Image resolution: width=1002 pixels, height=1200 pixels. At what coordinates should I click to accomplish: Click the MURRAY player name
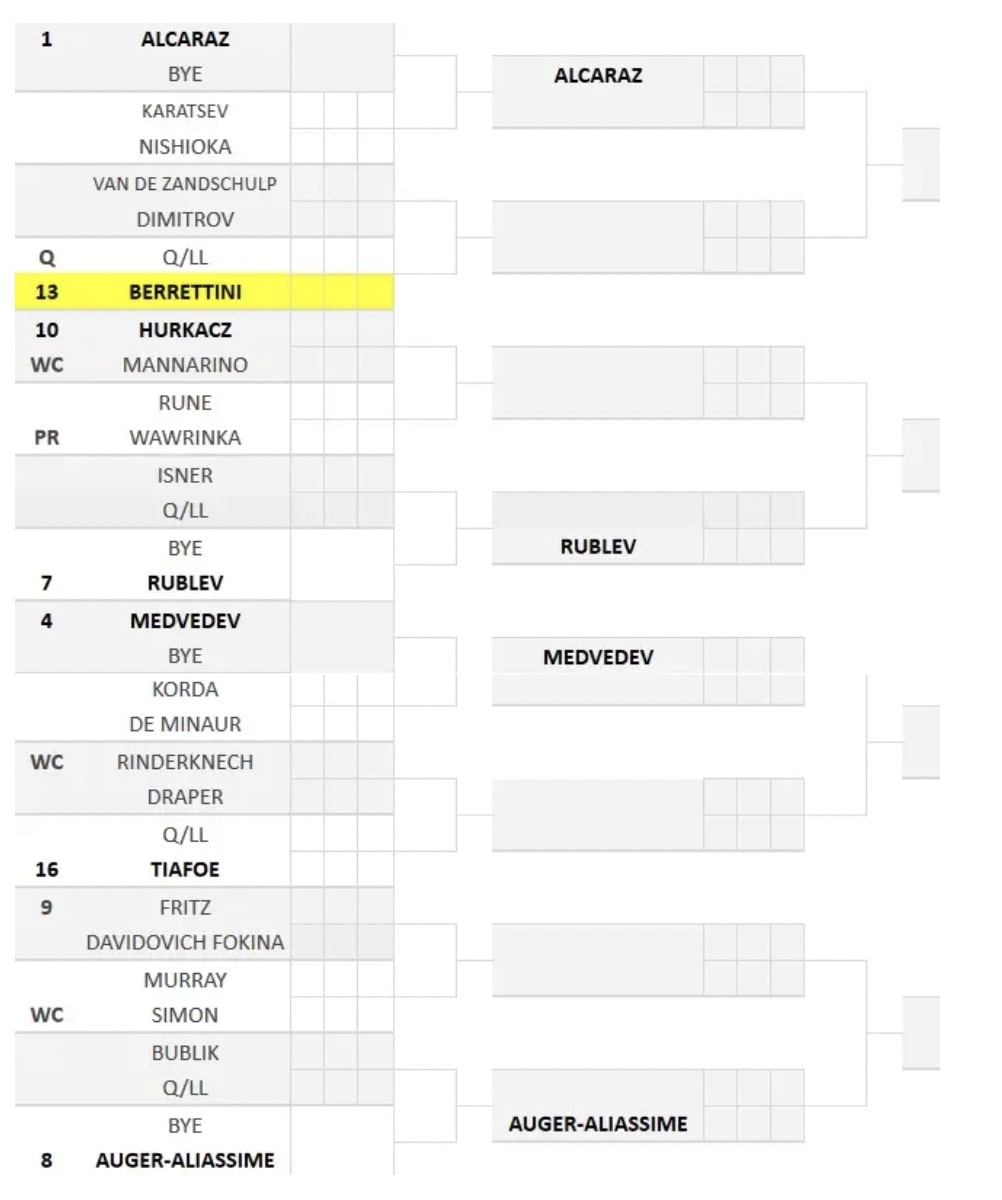(x=185, y=980)
